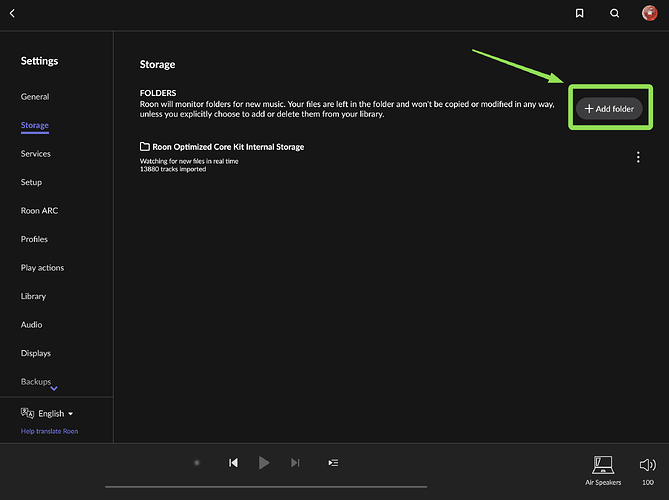
Task: Open the bookmarks icon in header
Action: click(579, 14)
